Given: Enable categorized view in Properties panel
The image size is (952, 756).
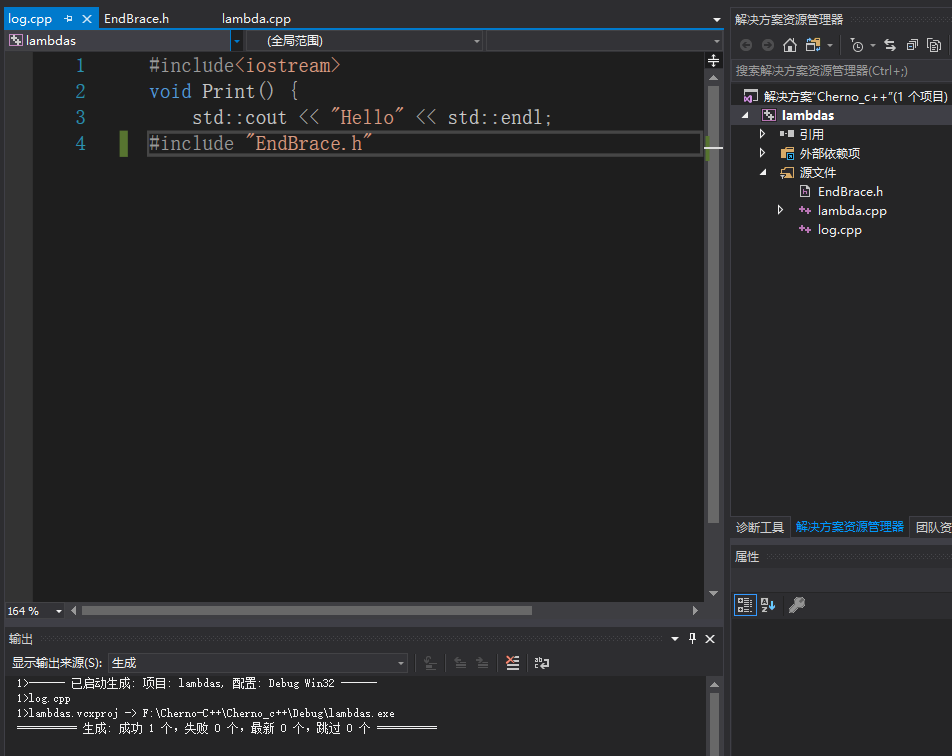Looking at the screenshot, I should pyautogui.click(x=745, y=605).
